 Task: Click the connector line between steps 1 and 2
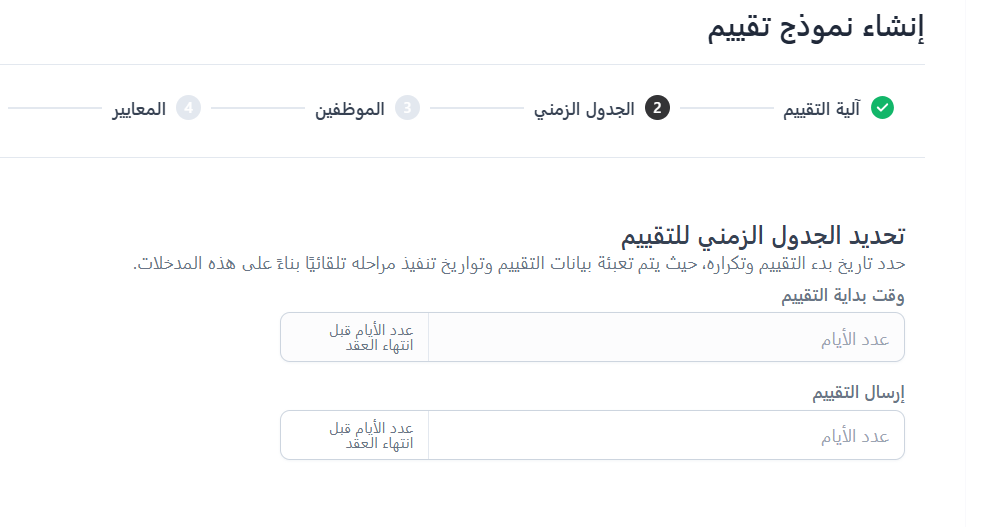pyautogui.click(x=726, y=108)
